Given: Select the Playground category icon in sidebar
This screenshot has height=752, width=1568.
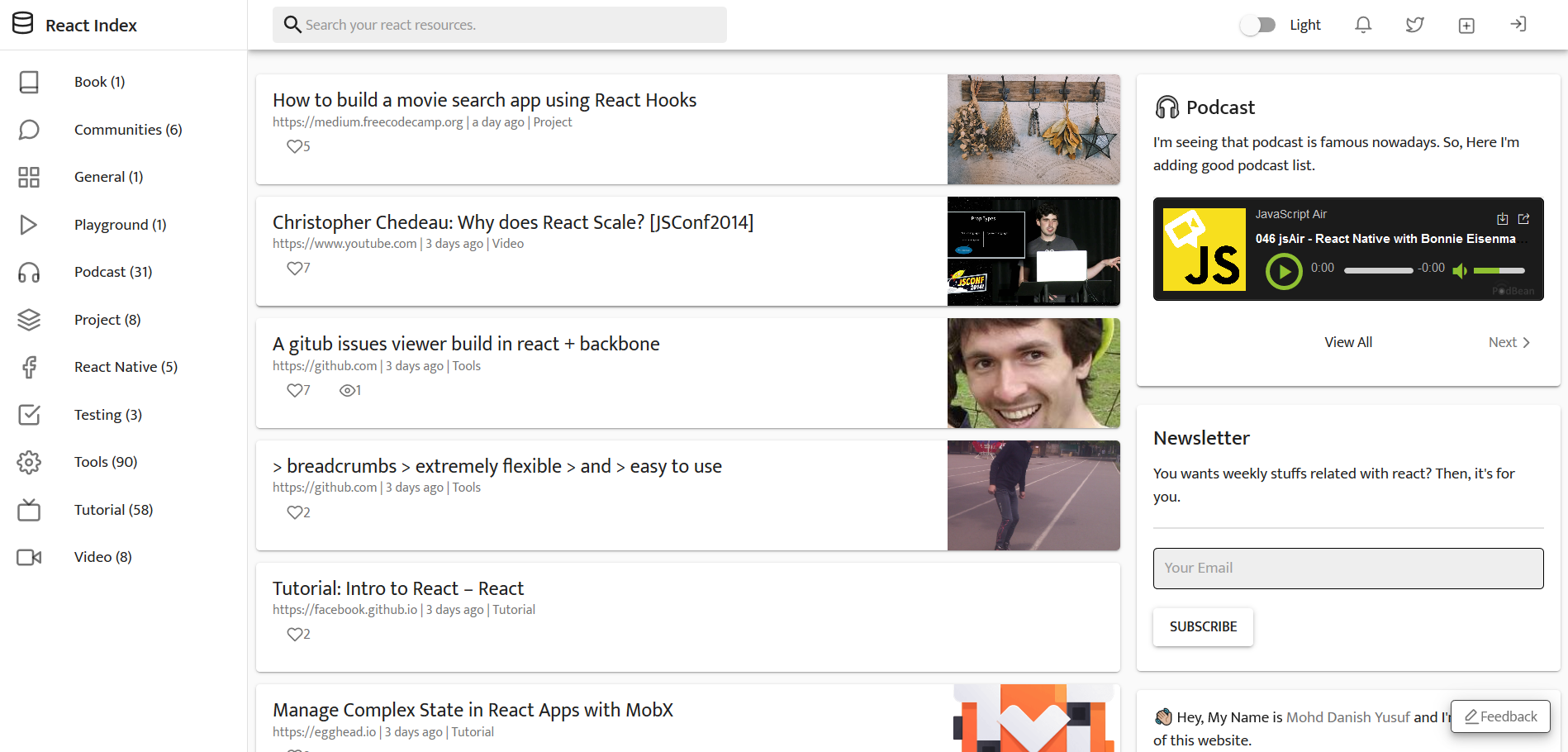Looking at the screenshot, I should tap(29, 224).
